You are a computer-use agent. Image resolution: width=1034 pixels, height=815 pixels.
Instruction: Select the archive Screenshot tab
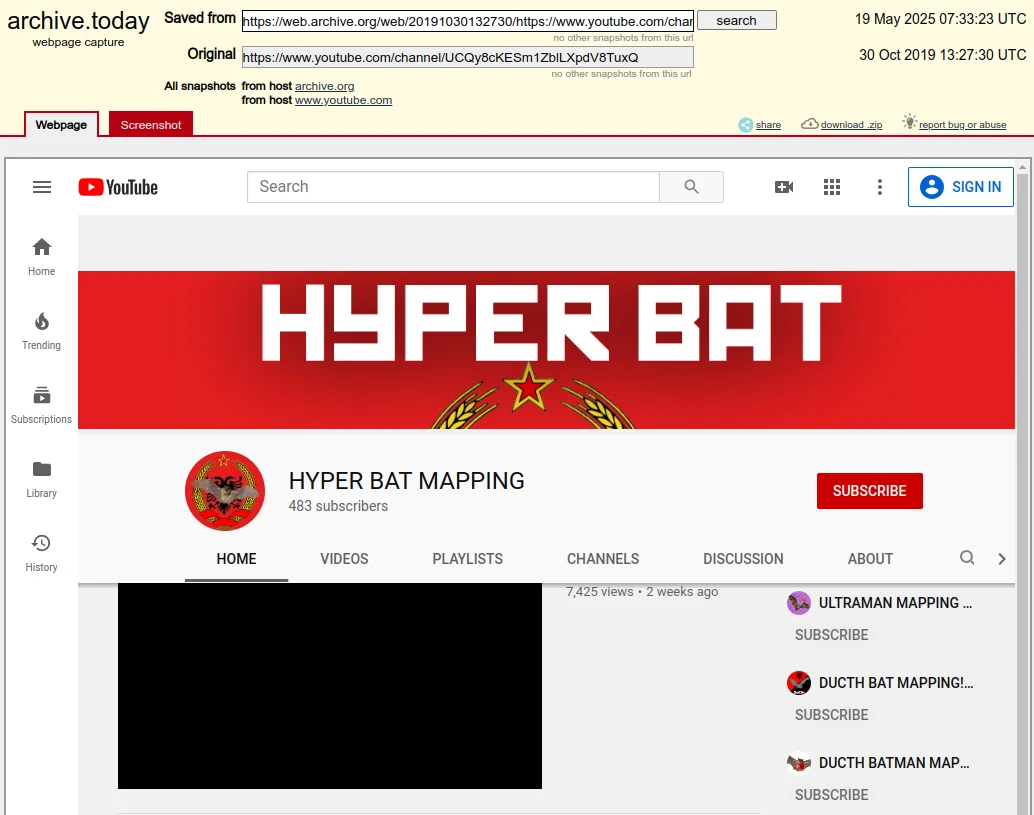tap(151, 125)
